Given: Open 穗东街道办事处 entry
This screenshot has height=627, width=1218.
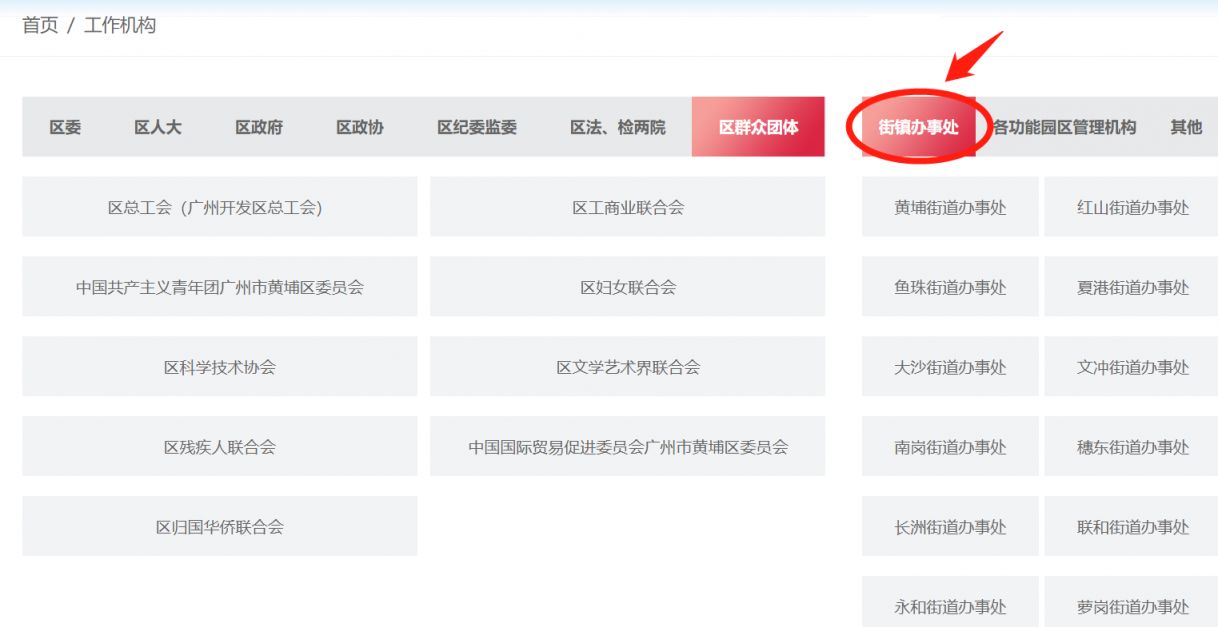Looking at the screenshot, I should point(1132,447).
